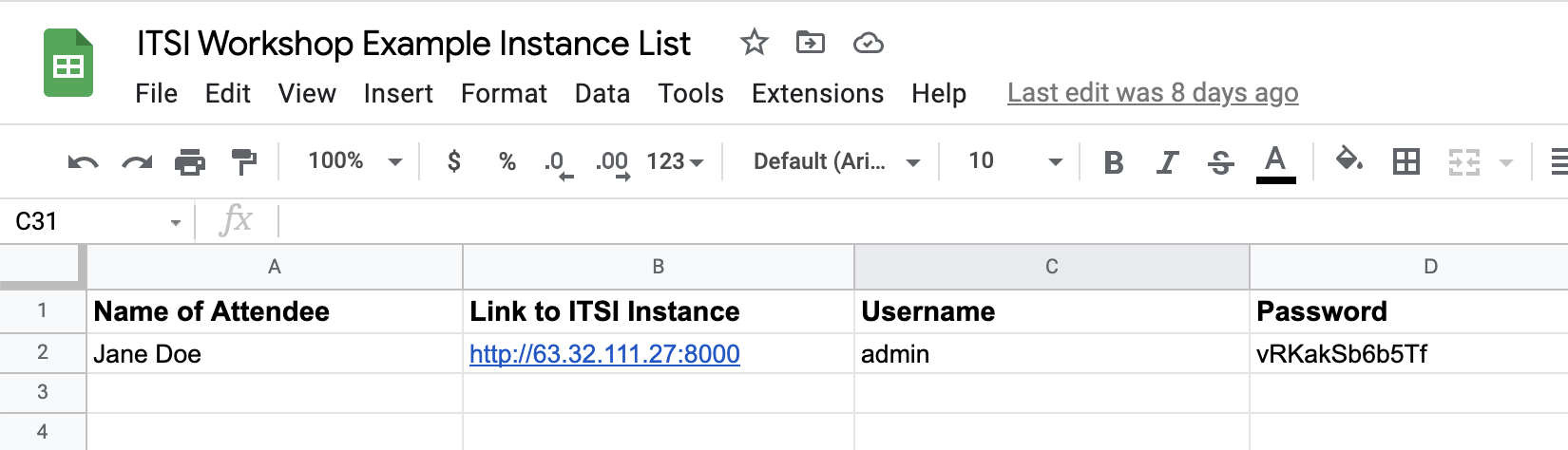The height and width of the screenshot is (450, 1568).
Task: Open the text color picker
Action: 1275,162
